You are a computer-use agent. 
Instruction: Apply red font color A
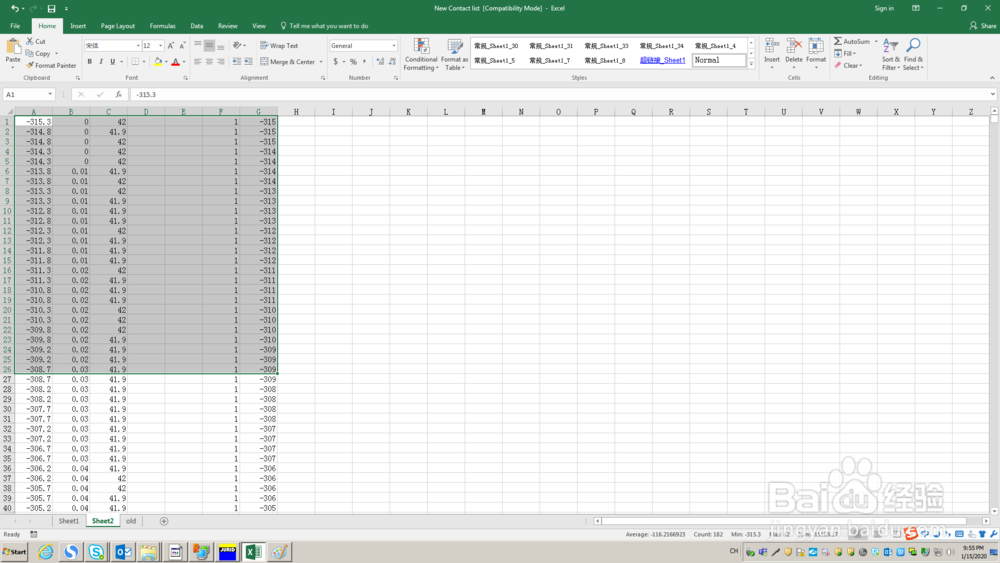click(x=175, y=62)
